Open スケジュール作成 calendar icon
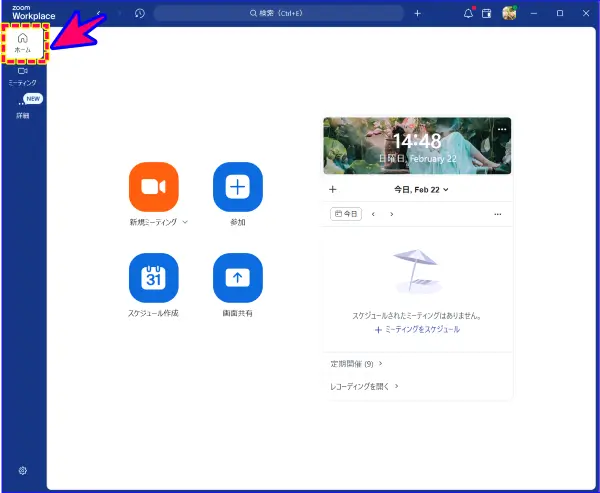The image size is (600, 493). pos(154,278)
